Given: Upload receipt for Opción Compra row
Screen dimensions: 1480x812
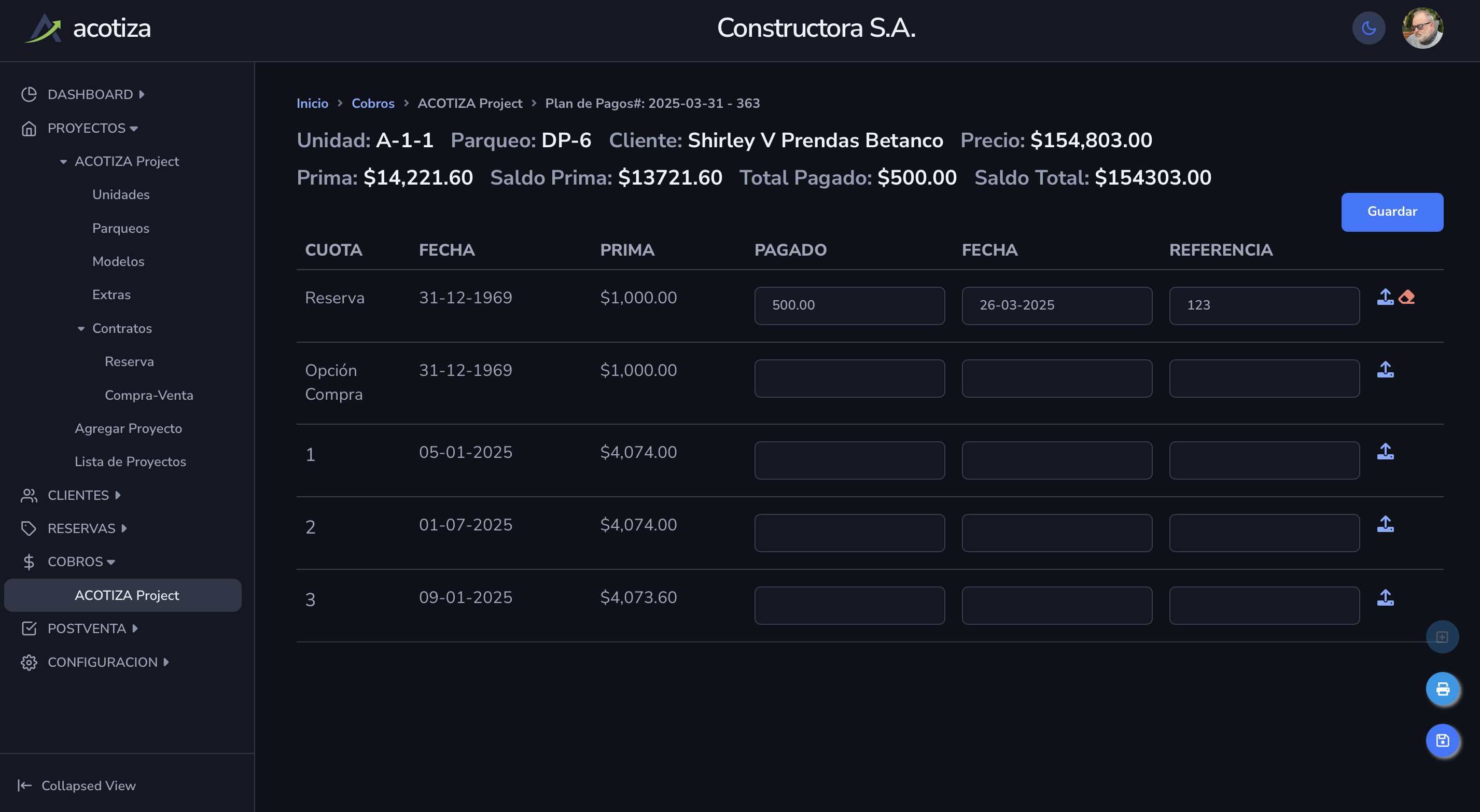Looking at the screenshot, I should (x=1385, y=370).
